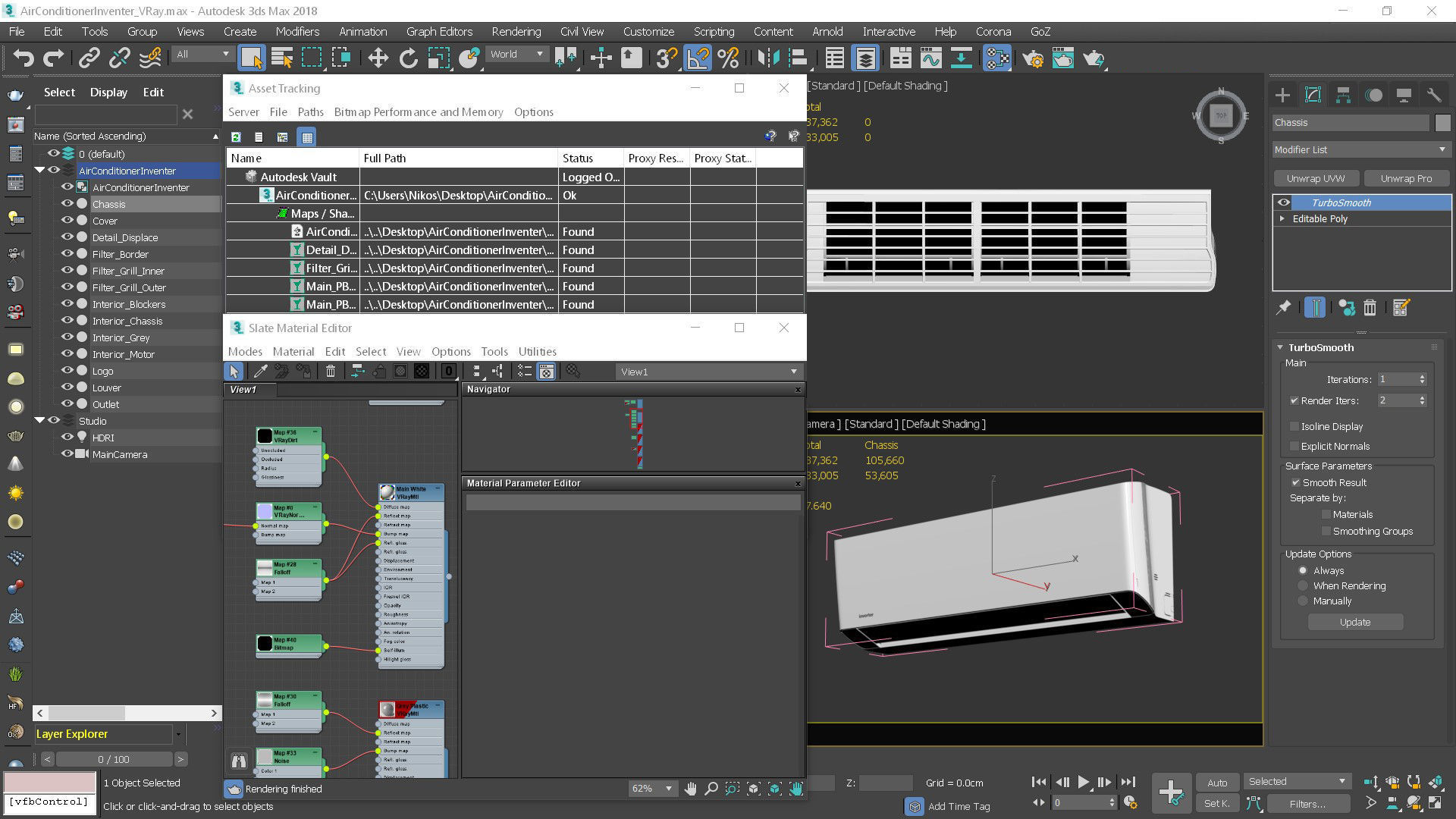Select the Select and Link tool

coord(89,58)
